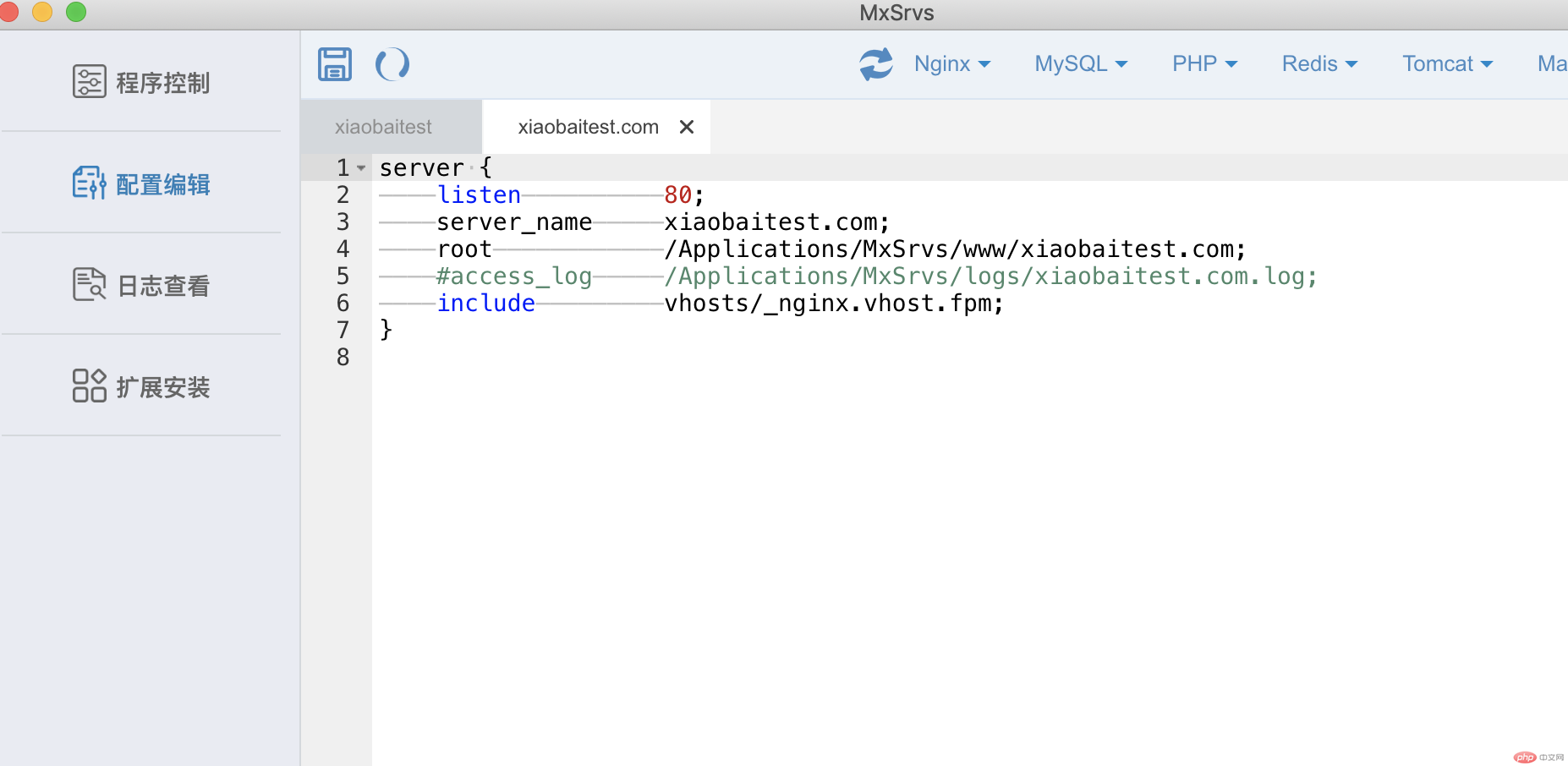The width and height of the screenshot is (1568, 766).
Task: Open 程序控制 program control sidebar section
Action: pyautogui.click(x=141, y=82)
